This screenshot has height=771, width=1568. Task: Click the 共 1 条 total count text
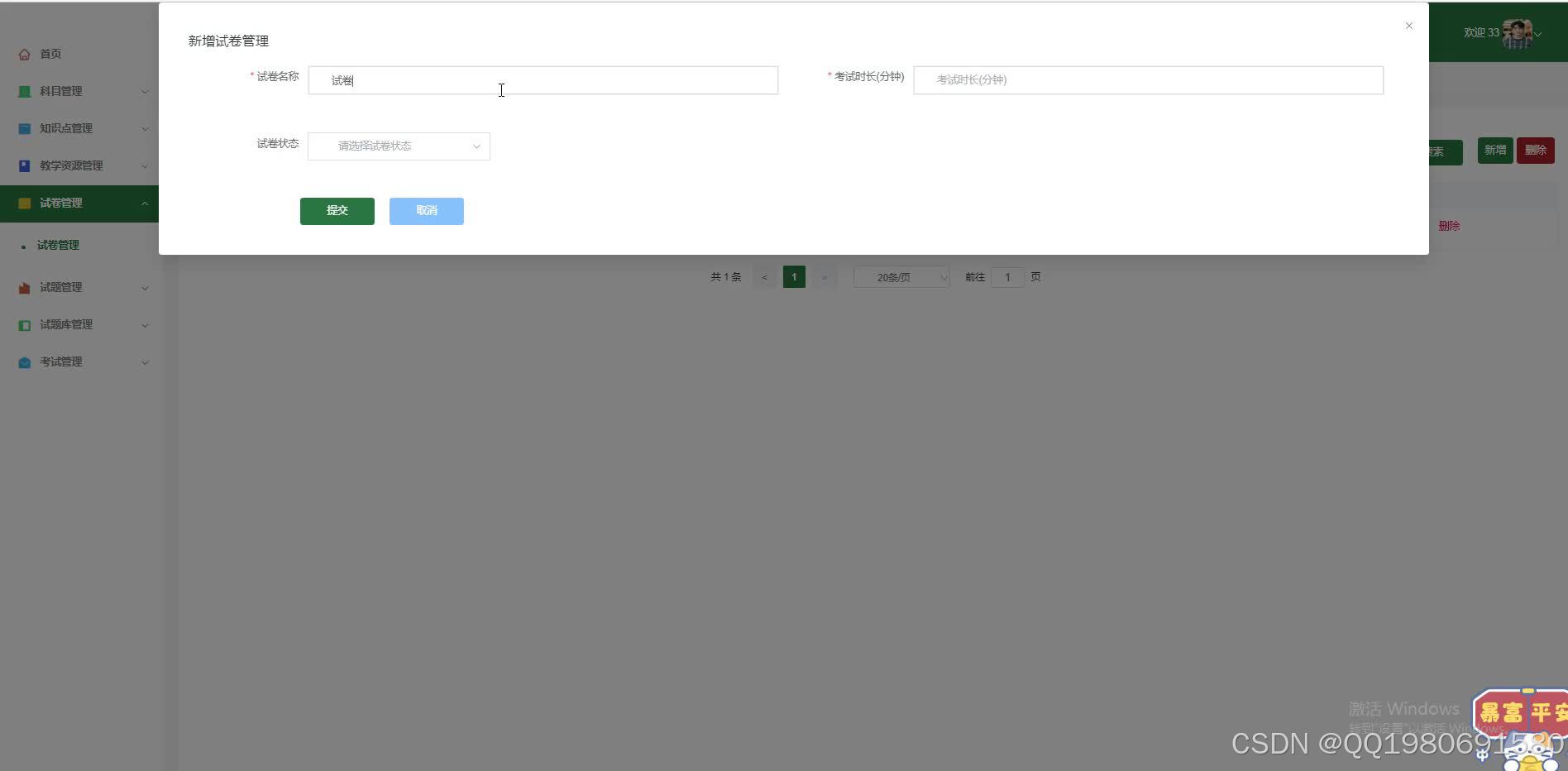(x=725, y=277)
